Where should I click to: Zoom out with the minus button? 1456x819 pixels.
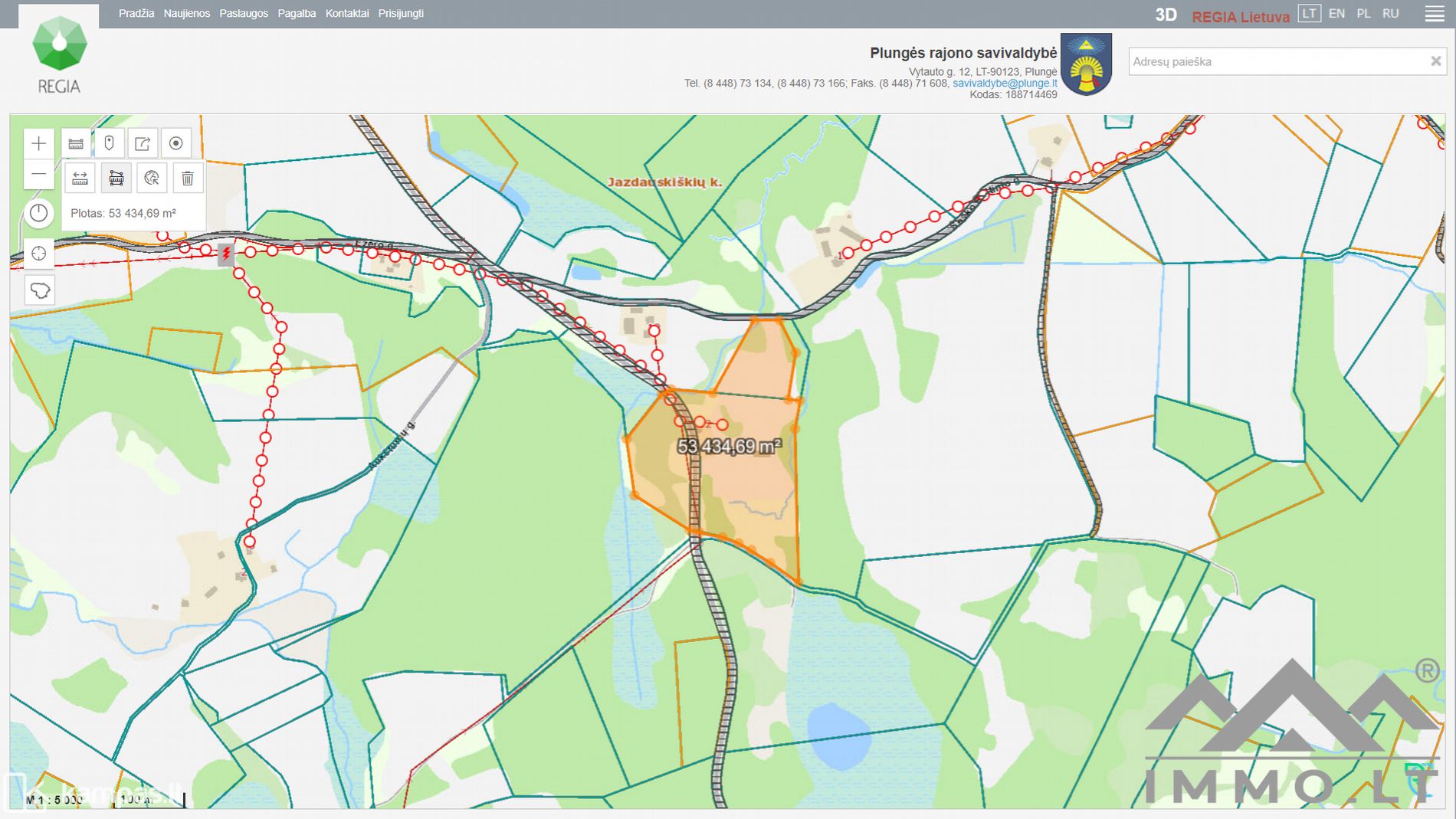point(39,175)
